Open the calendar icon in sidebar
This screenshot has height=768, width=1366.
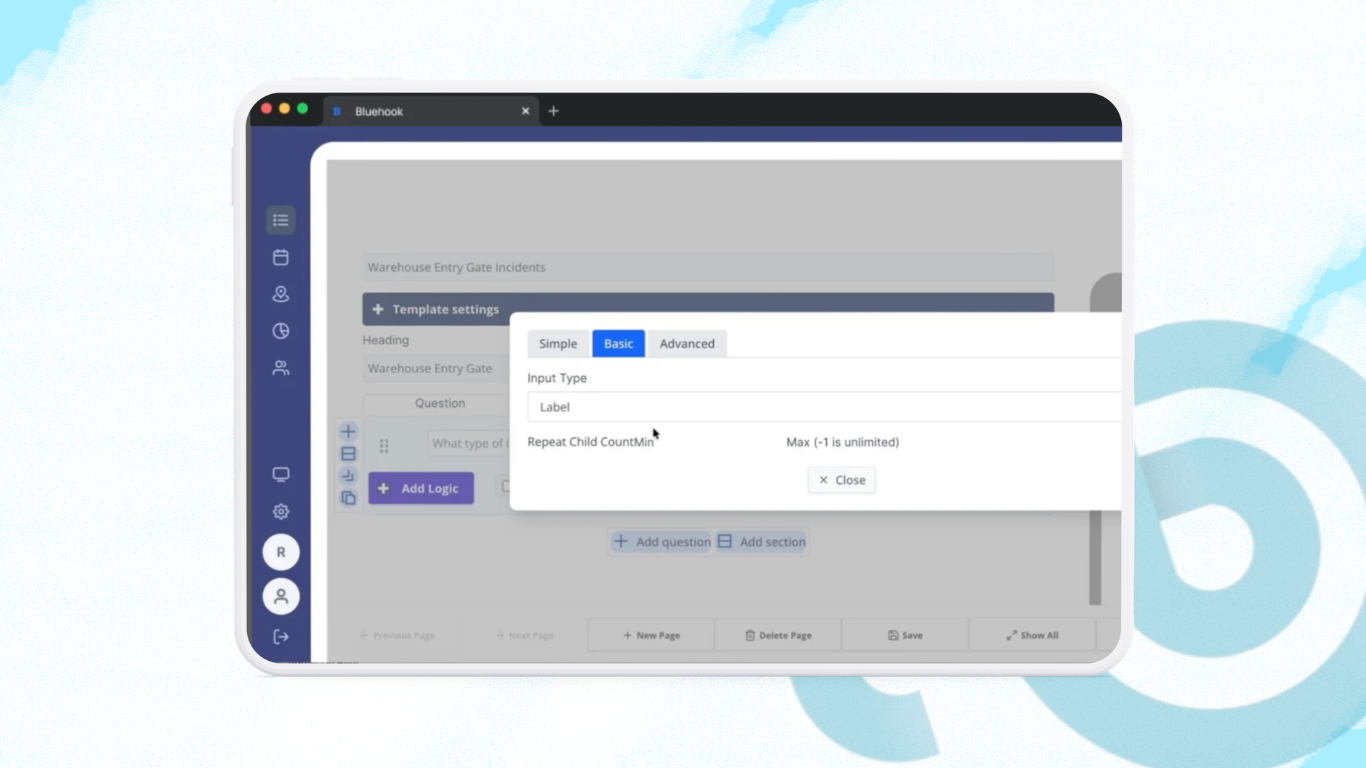[x=281, y=257]
